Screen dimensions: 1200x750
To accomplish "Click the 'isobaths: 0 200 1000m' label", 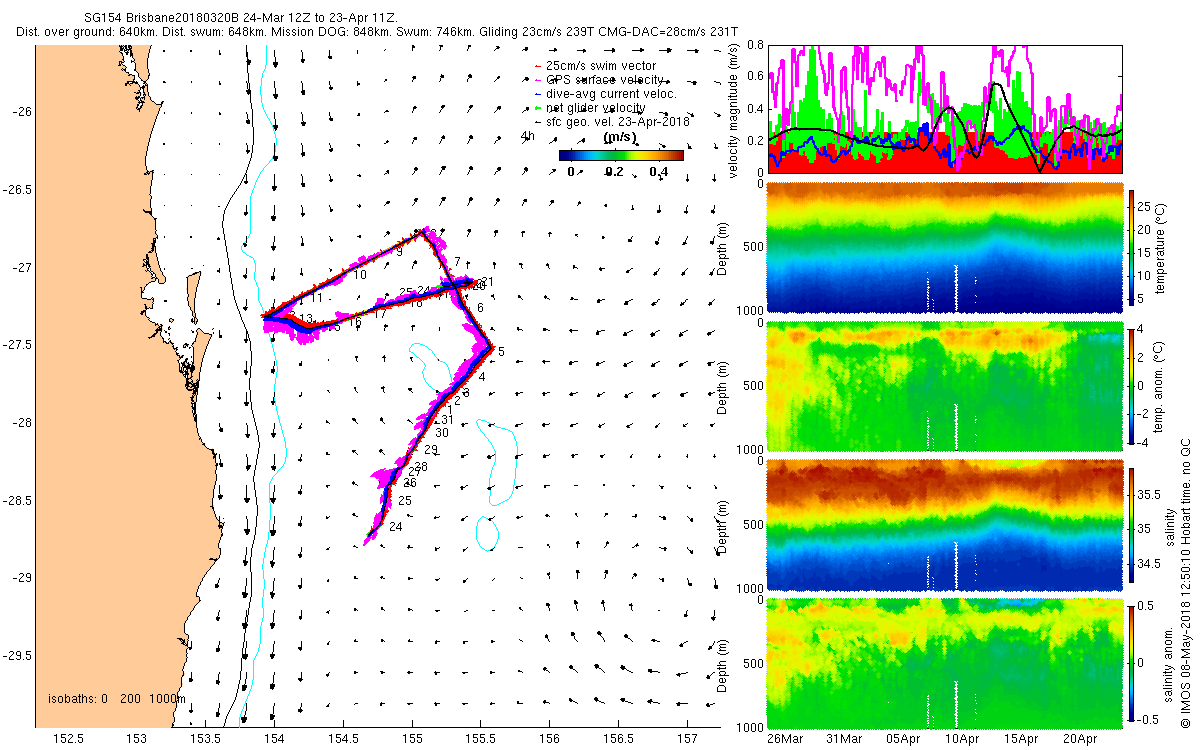I will click(117, 699).
